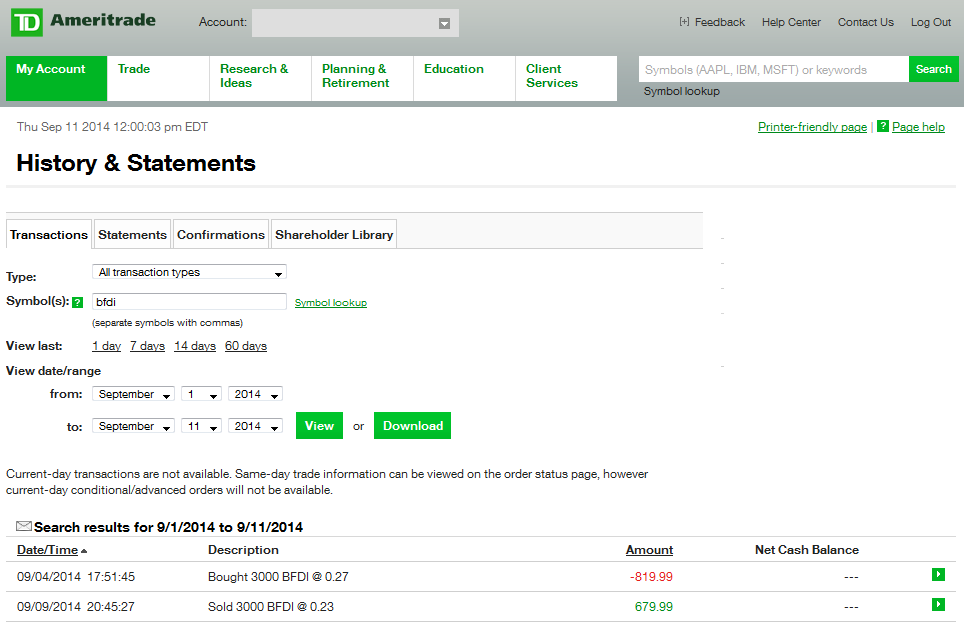This screenshot has height=625, width=964.
Task: Click the green View button
Action: point(319,425)
